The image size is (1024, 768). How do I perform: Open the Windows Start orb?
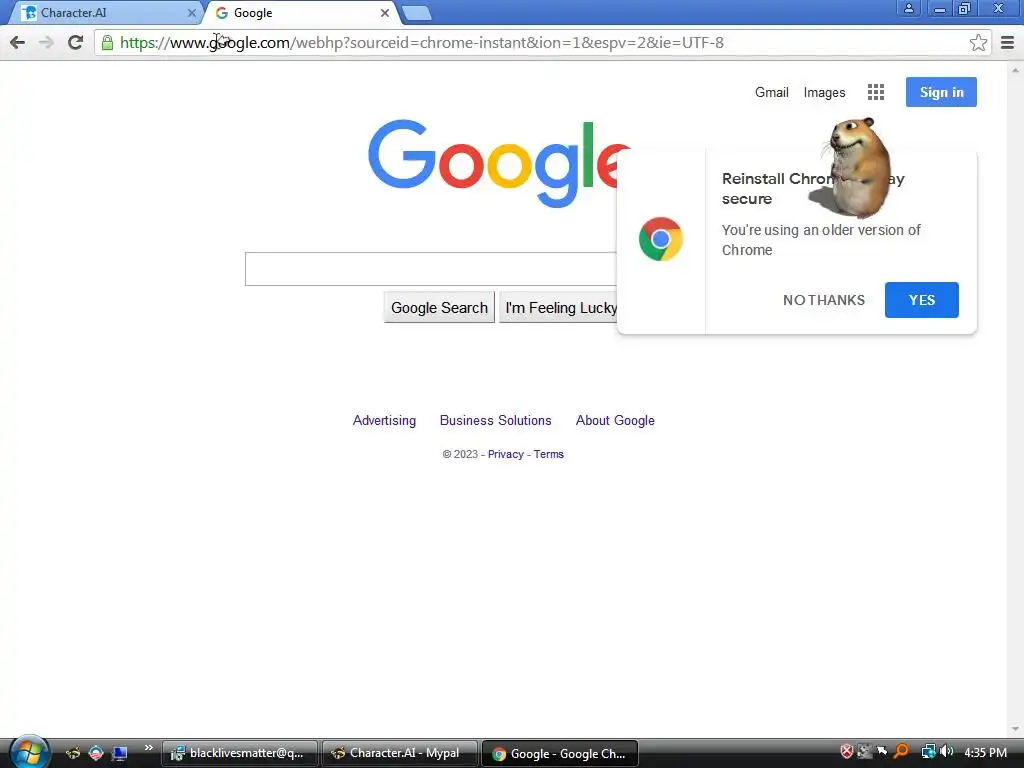(28, 753)
